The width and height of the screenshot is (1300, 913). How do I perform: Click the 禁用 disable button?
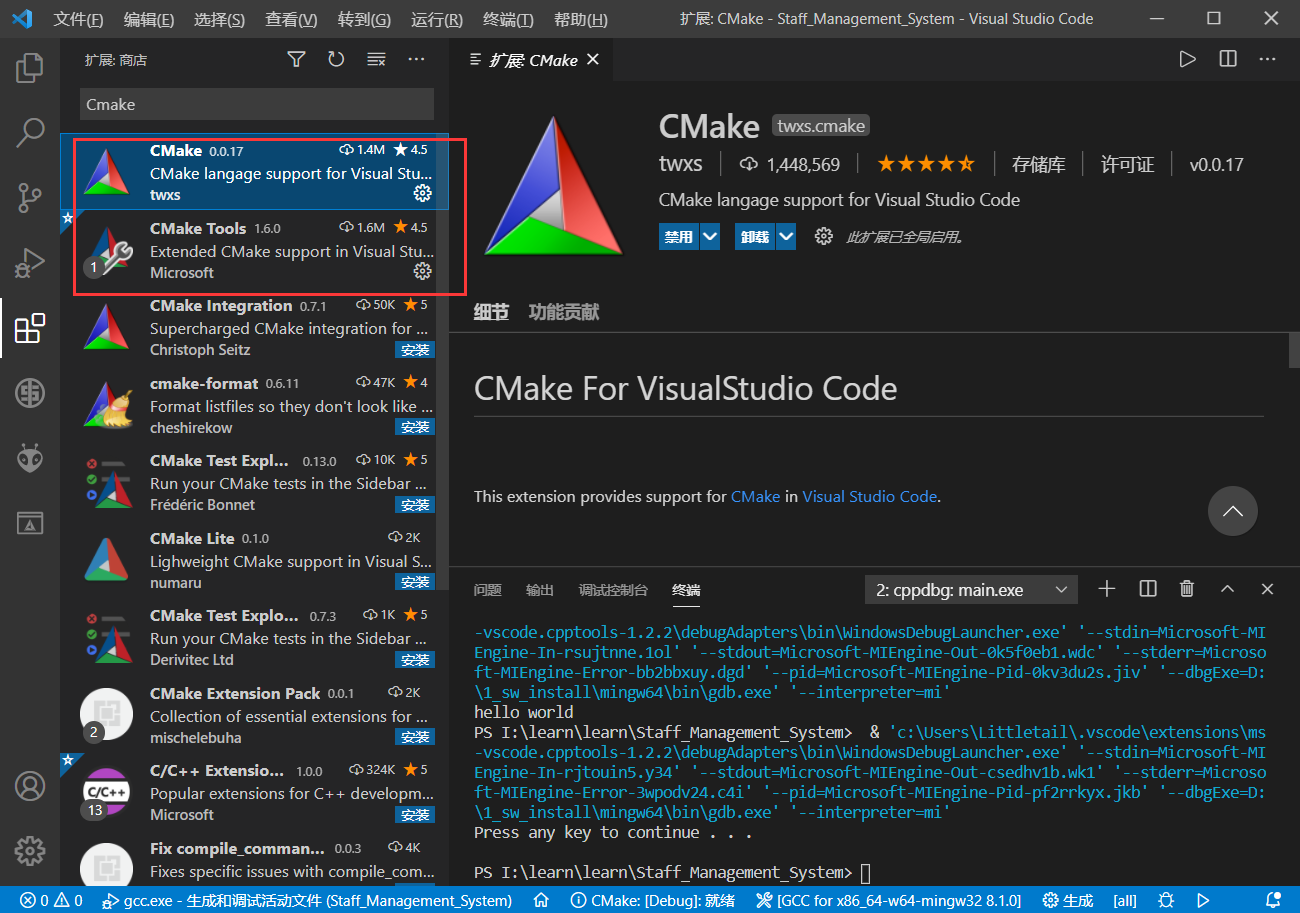coord(679,237)
